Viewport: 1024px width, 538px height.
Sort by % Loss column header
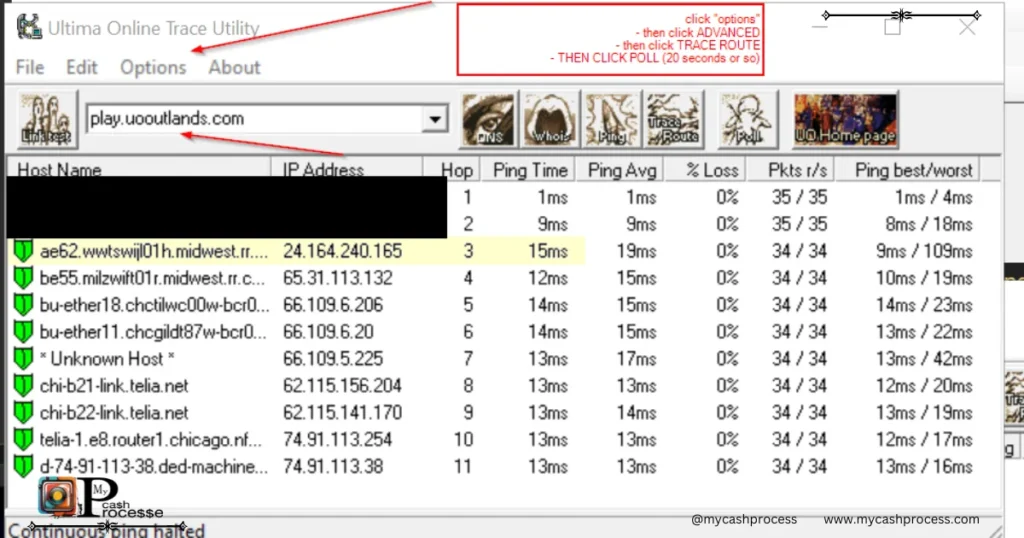click(706, 170)
